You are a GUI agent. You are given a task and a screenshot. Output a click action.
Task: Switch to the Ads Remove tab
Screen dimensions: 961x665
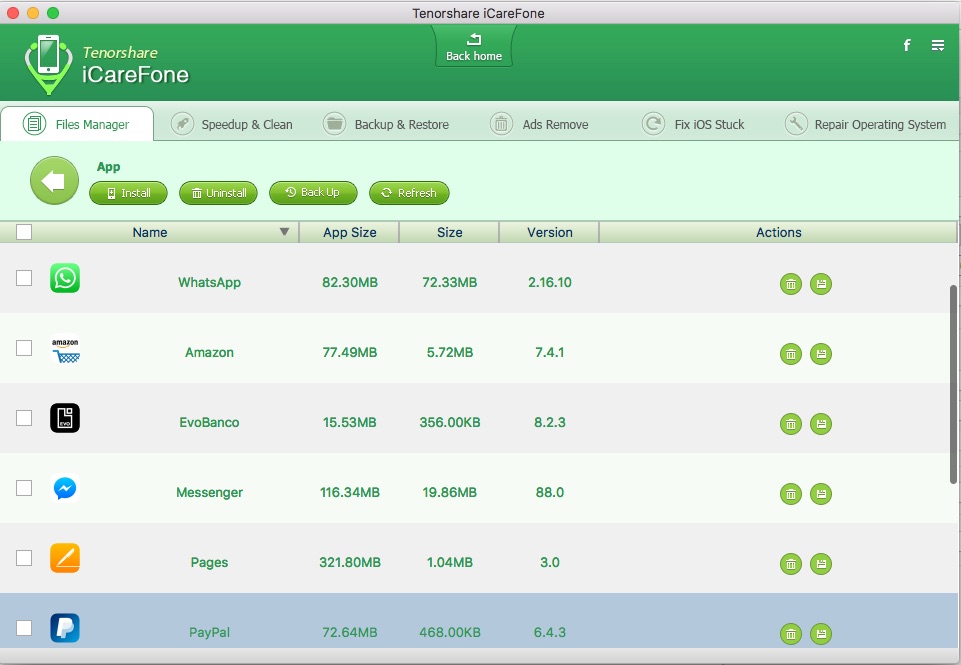pyautogui.click(x=539, y=124)
